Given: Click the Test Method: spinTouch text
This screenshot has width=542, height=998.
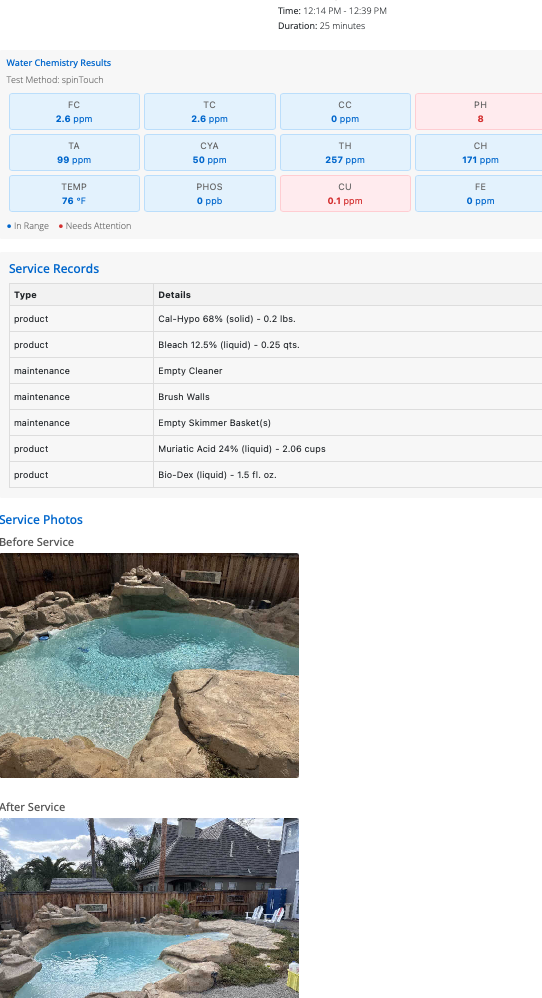Looking at the screenshot, I should pyautogui.click(x=55, y=80).
